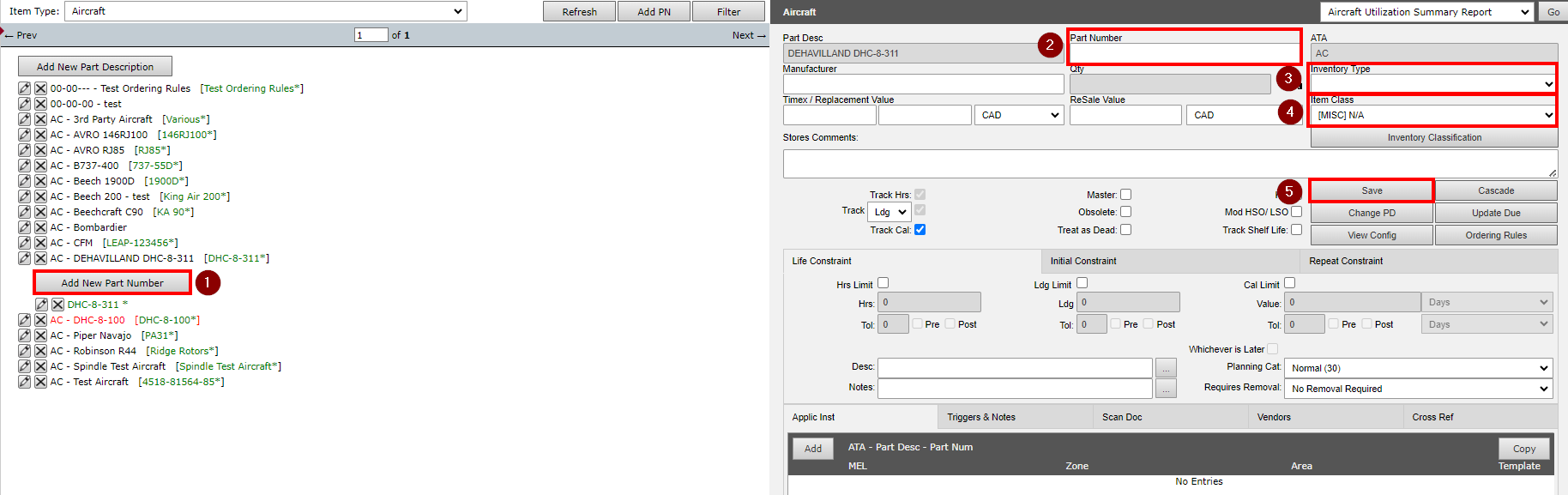The image size is (1568, 495).
Task: Toggle Mod HSO/LSO checkbox
Action: click(x=1296, y=212)
